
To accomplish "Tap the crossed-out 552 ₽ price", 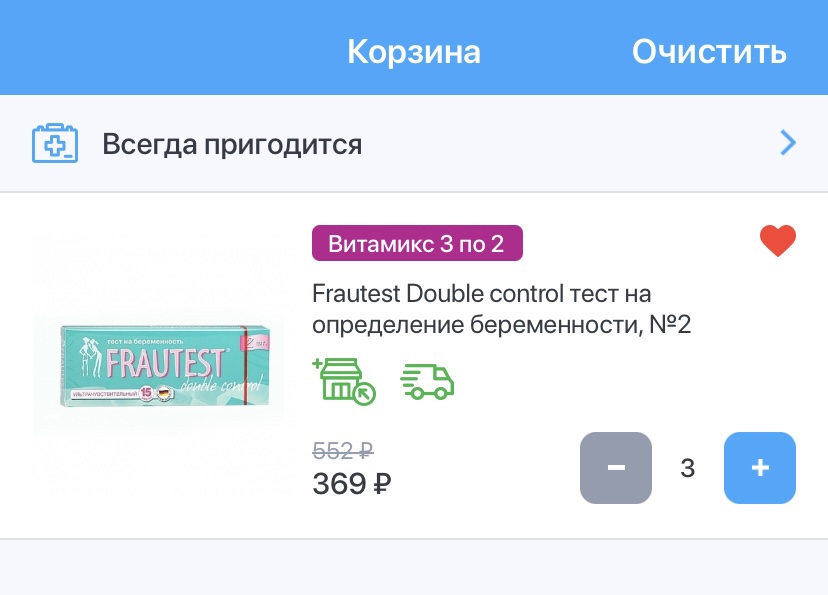I will coord(343,451).
